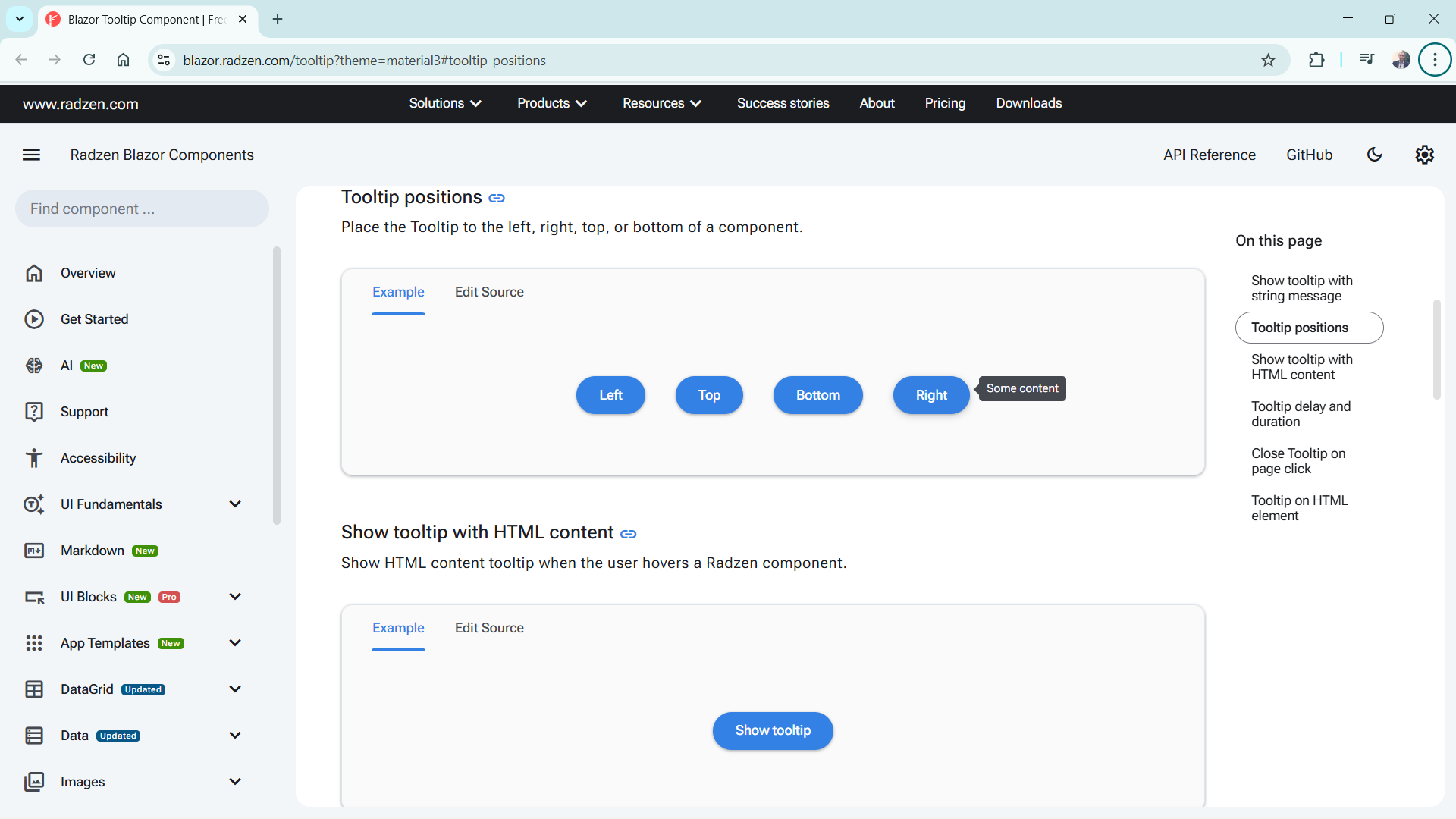
Task: Open the Pricing menu item
Action: pos(945,103)
